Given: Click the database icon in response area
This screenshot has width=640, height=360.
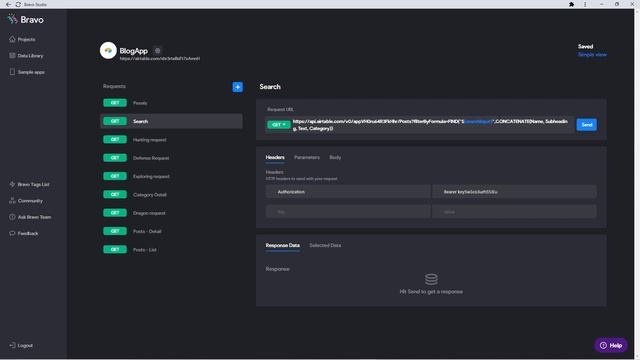Looking at the screenshot, I should [x=431, y=279].
